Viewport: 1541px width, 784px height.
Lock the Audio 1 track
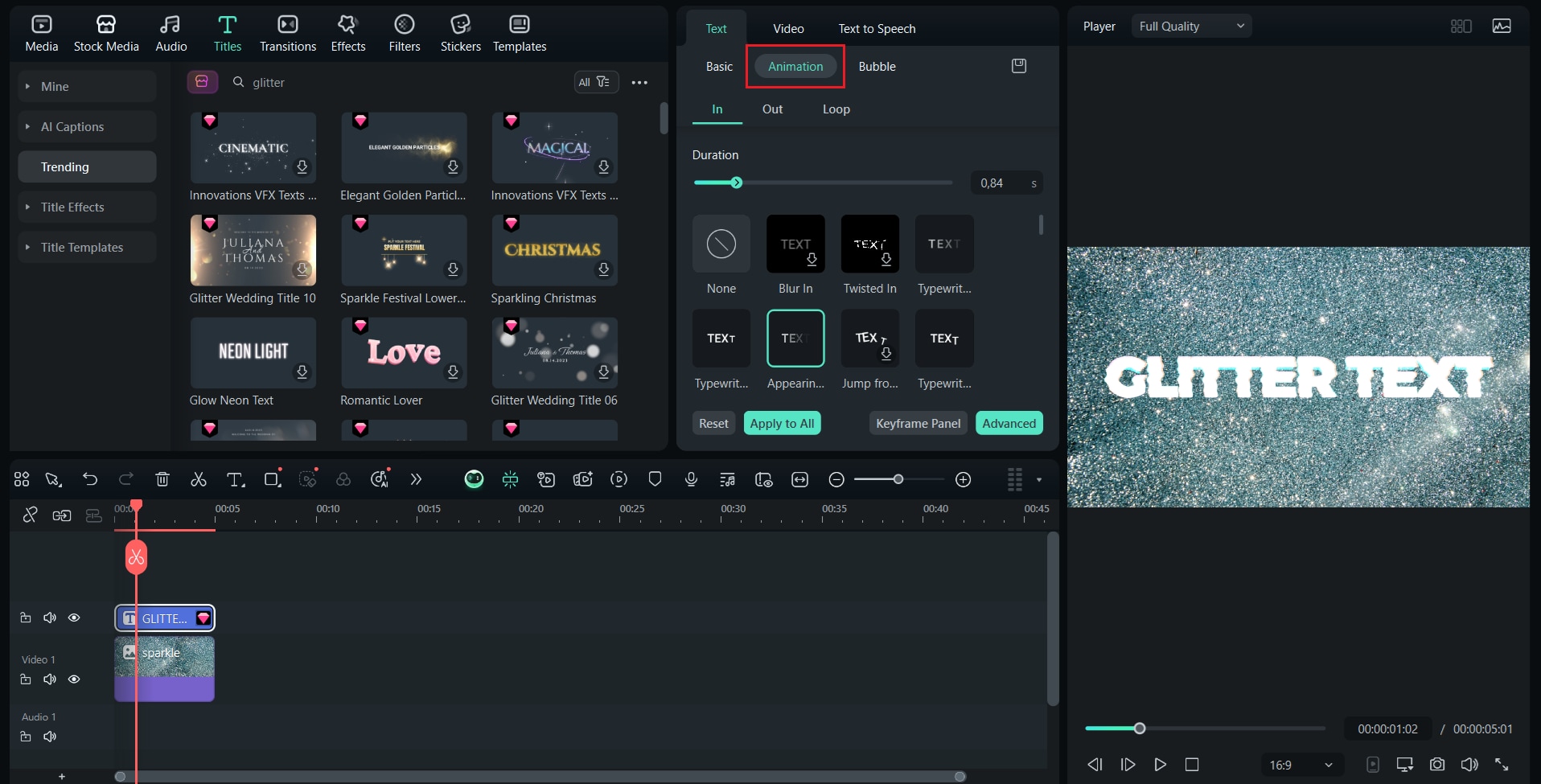26,737
